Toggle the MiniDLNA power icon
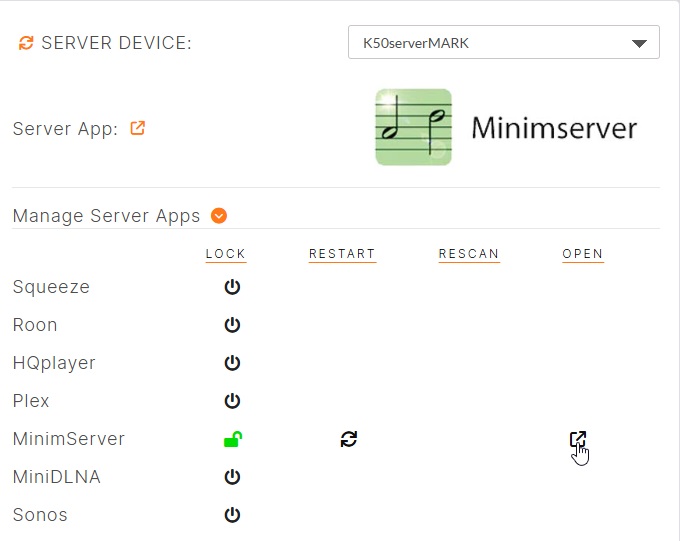The height and width of the screenshot is (541, 680). tap(232, 477)
